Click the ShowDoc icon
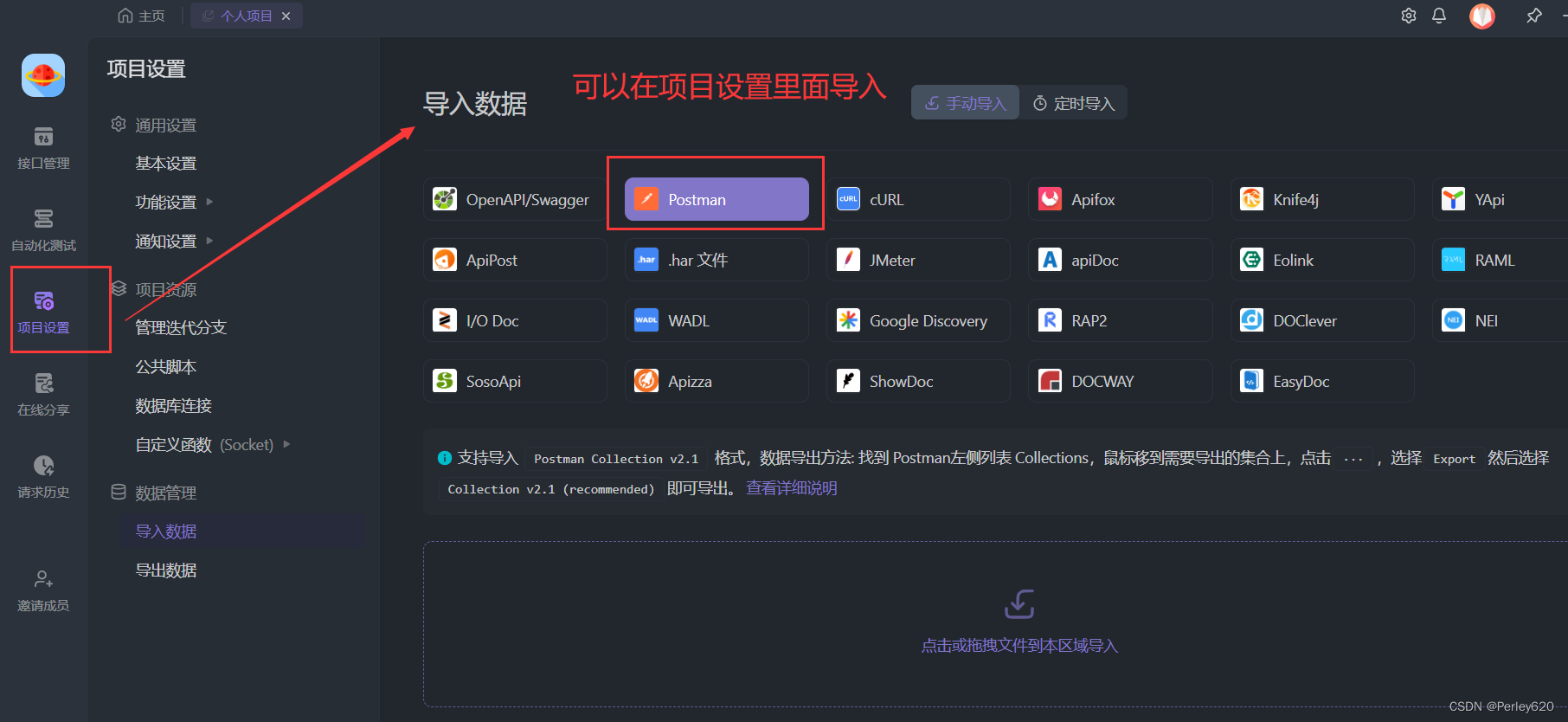The image size is (1568, 722). pyautogui.click(x=848, y=381)
